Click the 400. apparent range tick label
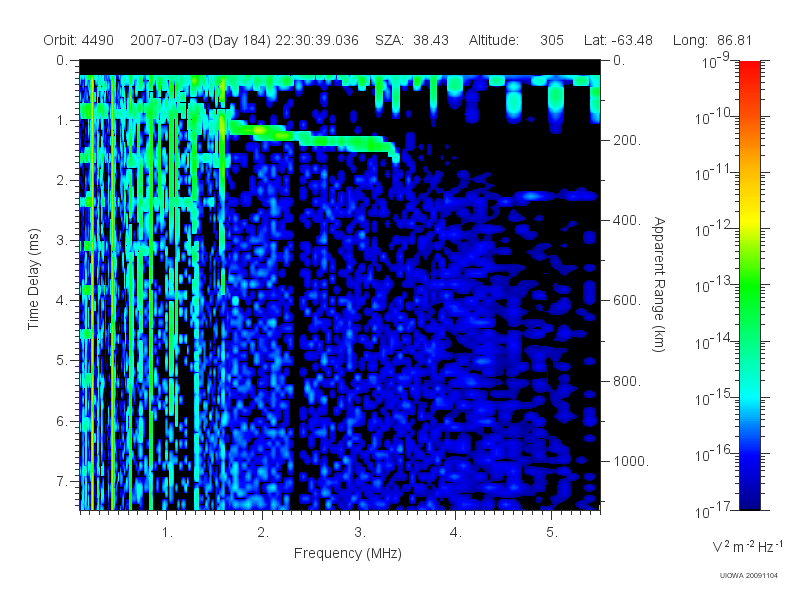Screen dimensions: 800x600 pos(627,220)
